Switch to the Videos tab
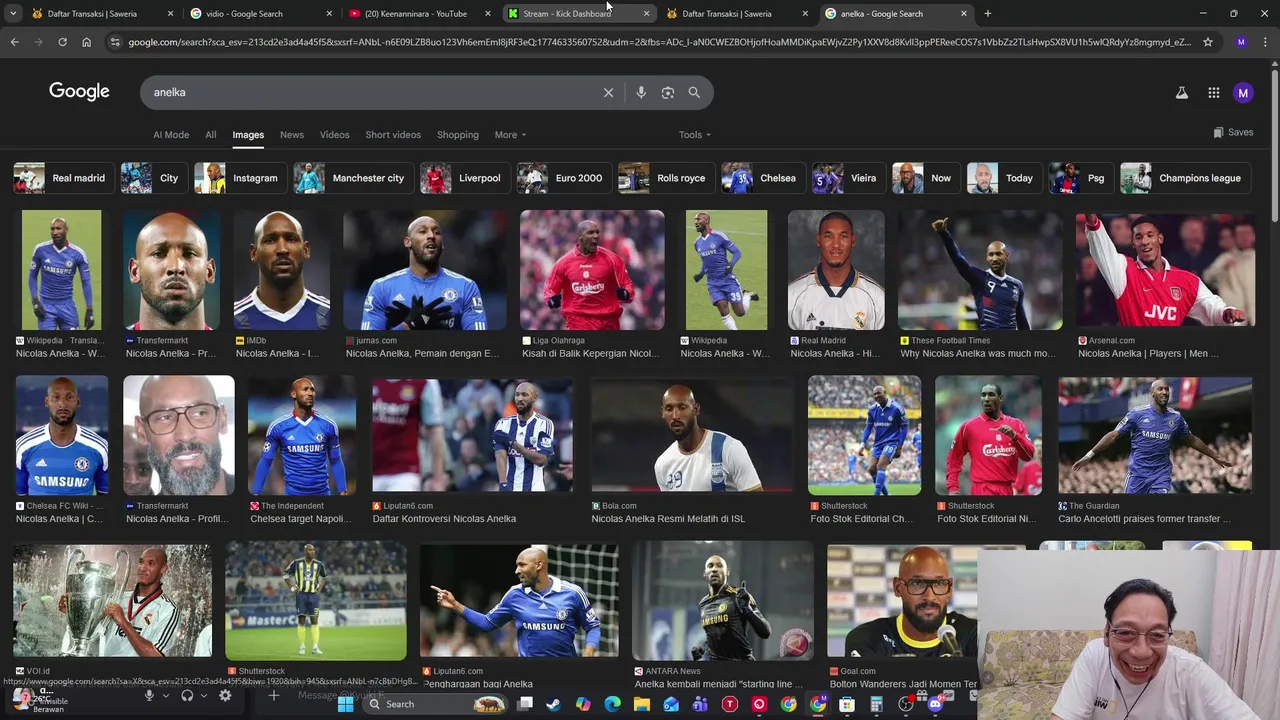This screenshot has width=1280, height=720. click(x=335, y=135)
